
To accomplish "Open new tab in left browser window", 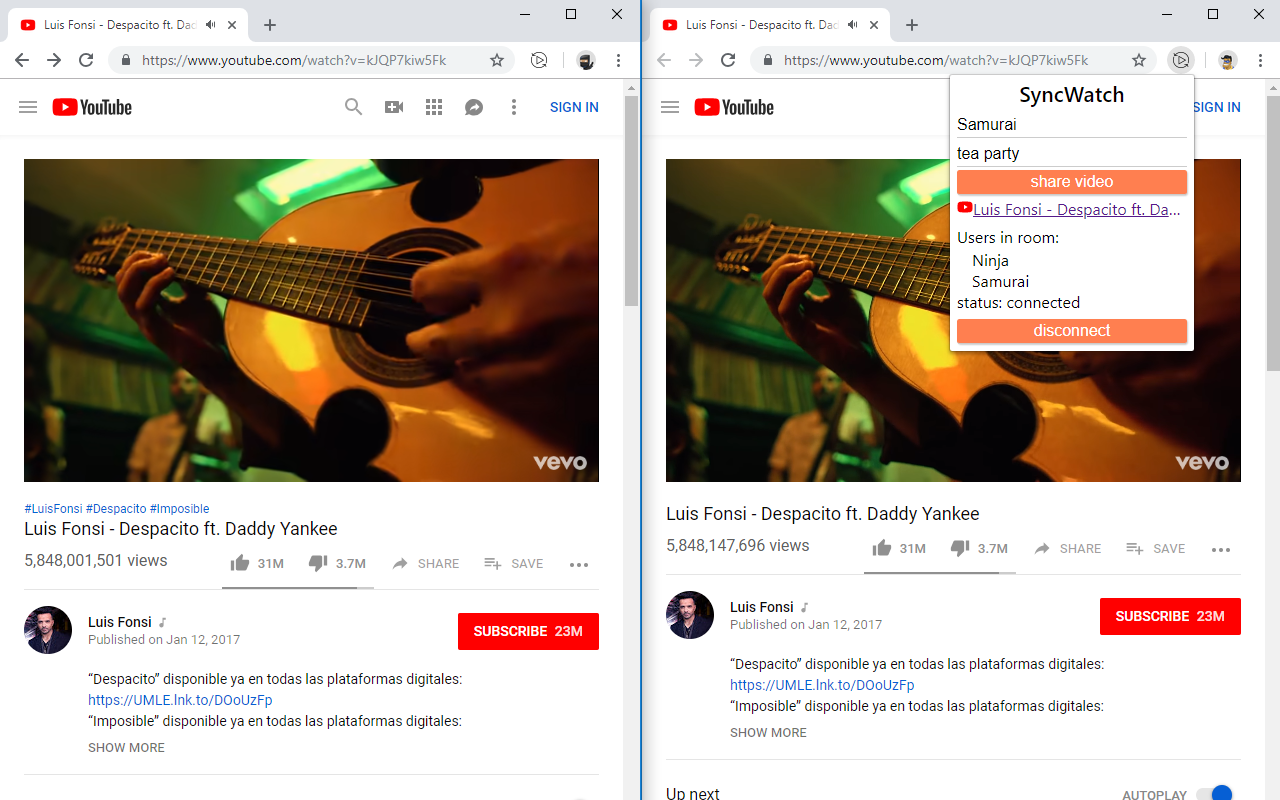I will pos(270,25).
